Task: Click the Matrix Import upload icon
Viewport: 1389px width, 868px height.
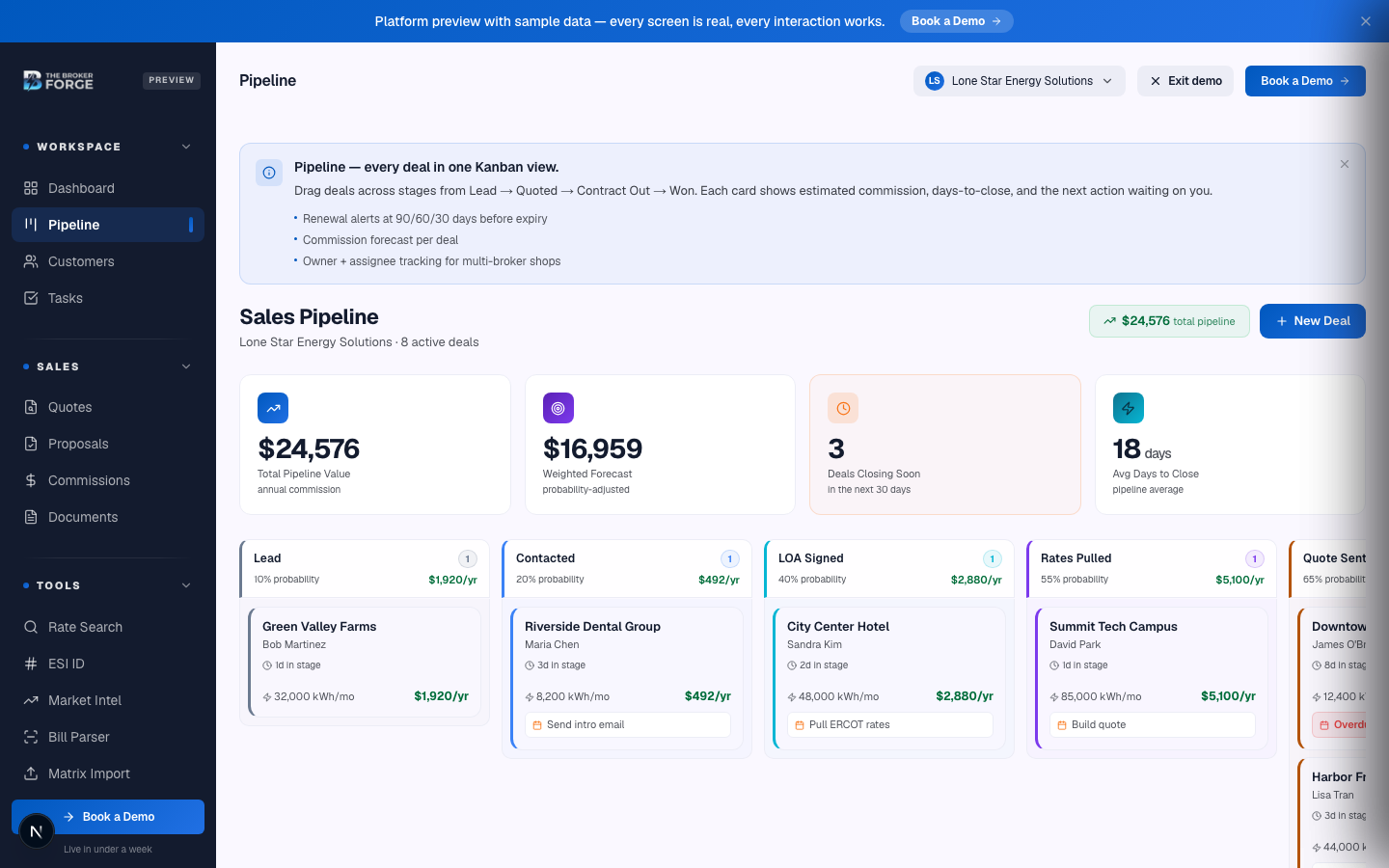Action: 31,773
